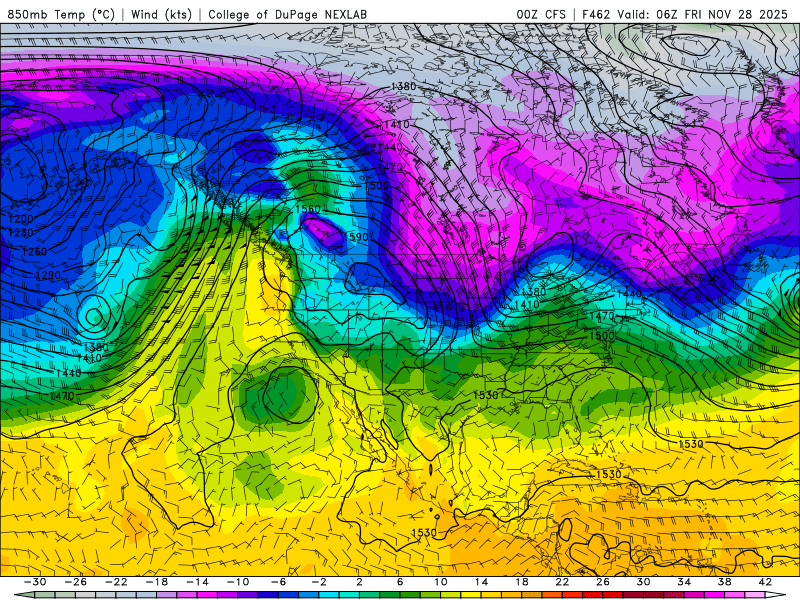Click the -30 value on temperature scale
The image size is (800, 600).
(35, 582)
